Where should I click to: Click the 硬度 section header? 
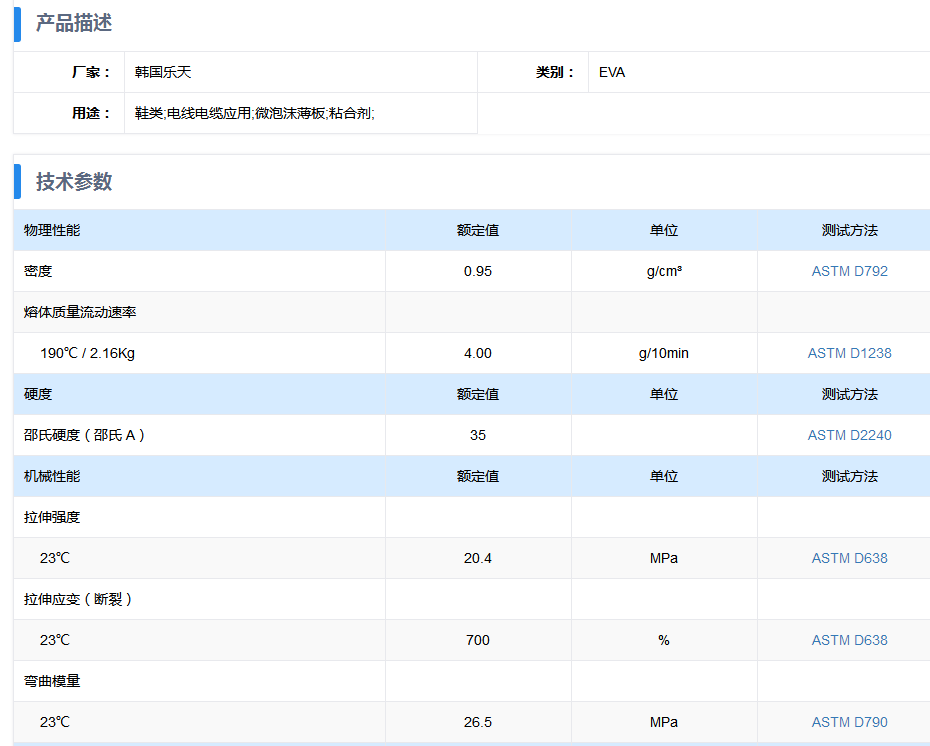(38, 394)
